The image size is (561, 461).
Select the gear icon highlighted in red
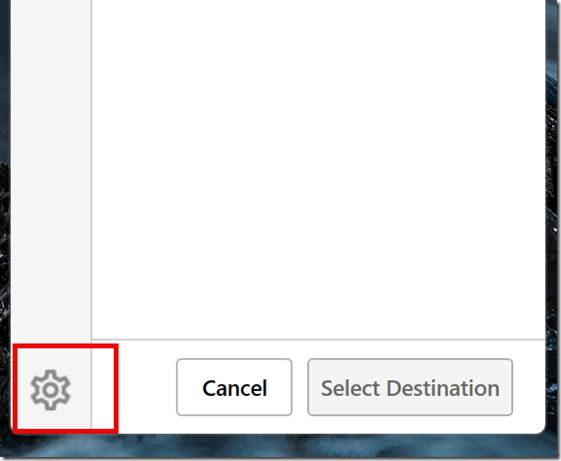(50, 390)
